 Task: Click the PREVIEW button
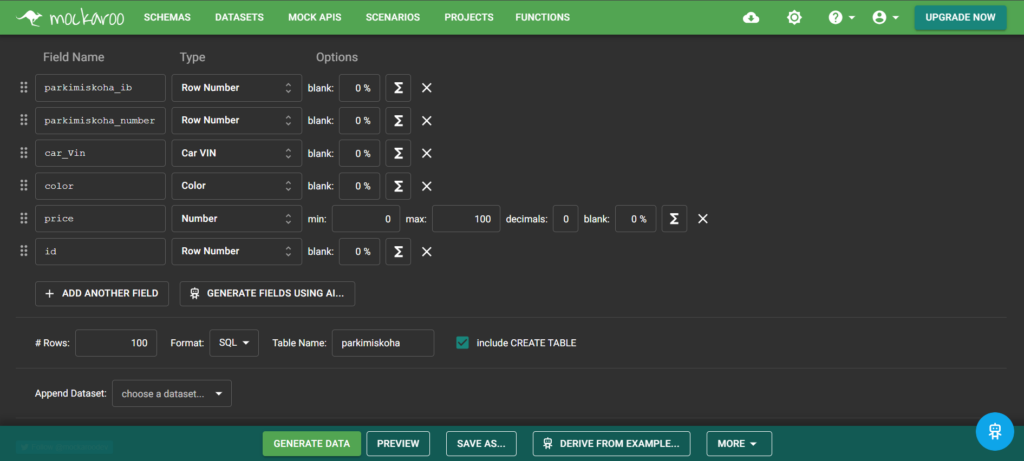click(398, 443)
